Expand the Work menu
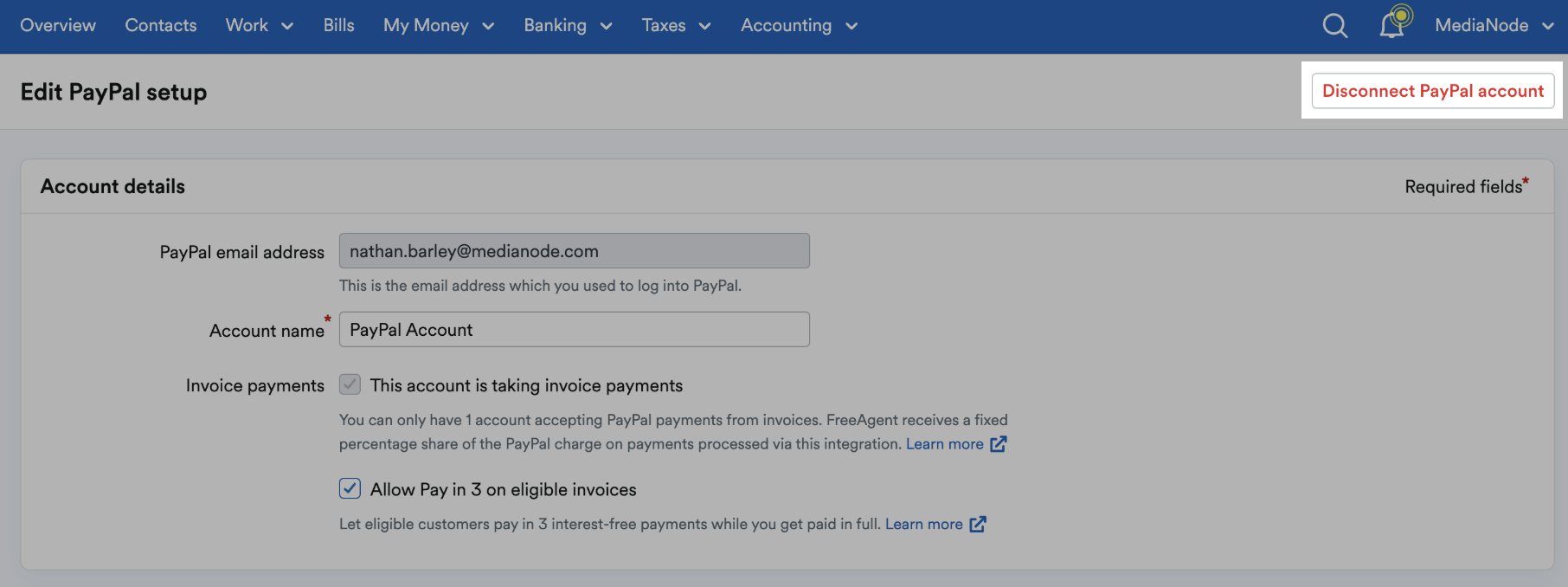The height and width of the screenshot is (587, 1568). pyautogui.click(x=260, y=26)
